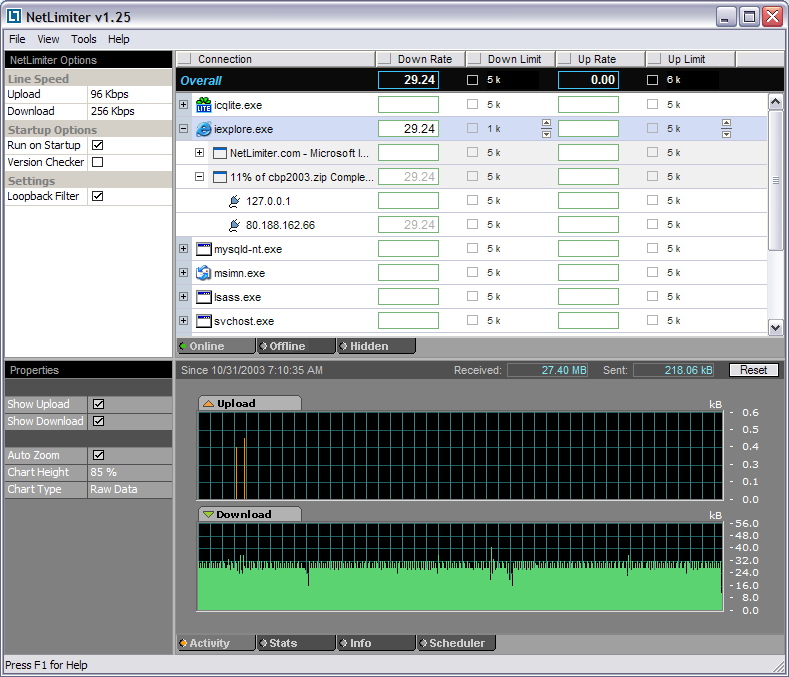Enable the Version Checker checkbox
The image size is (789, 677).
[98, 162]
